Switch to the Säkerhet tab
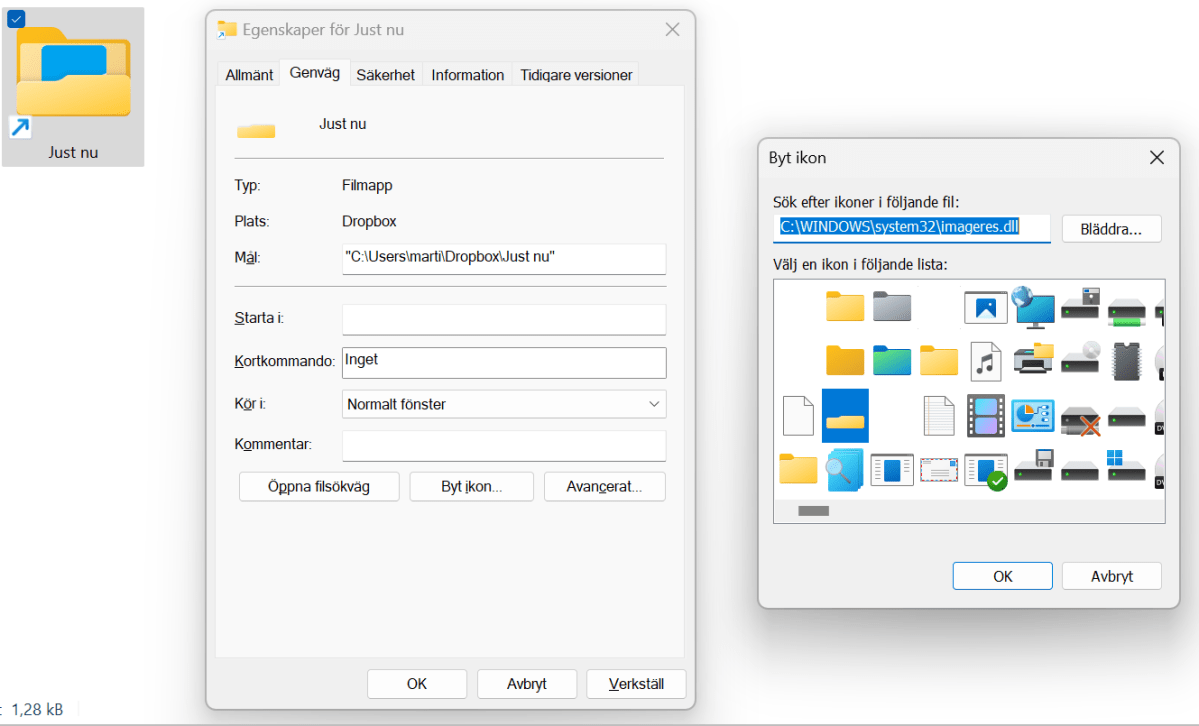The image size is (1199, 726). (385, 75)
